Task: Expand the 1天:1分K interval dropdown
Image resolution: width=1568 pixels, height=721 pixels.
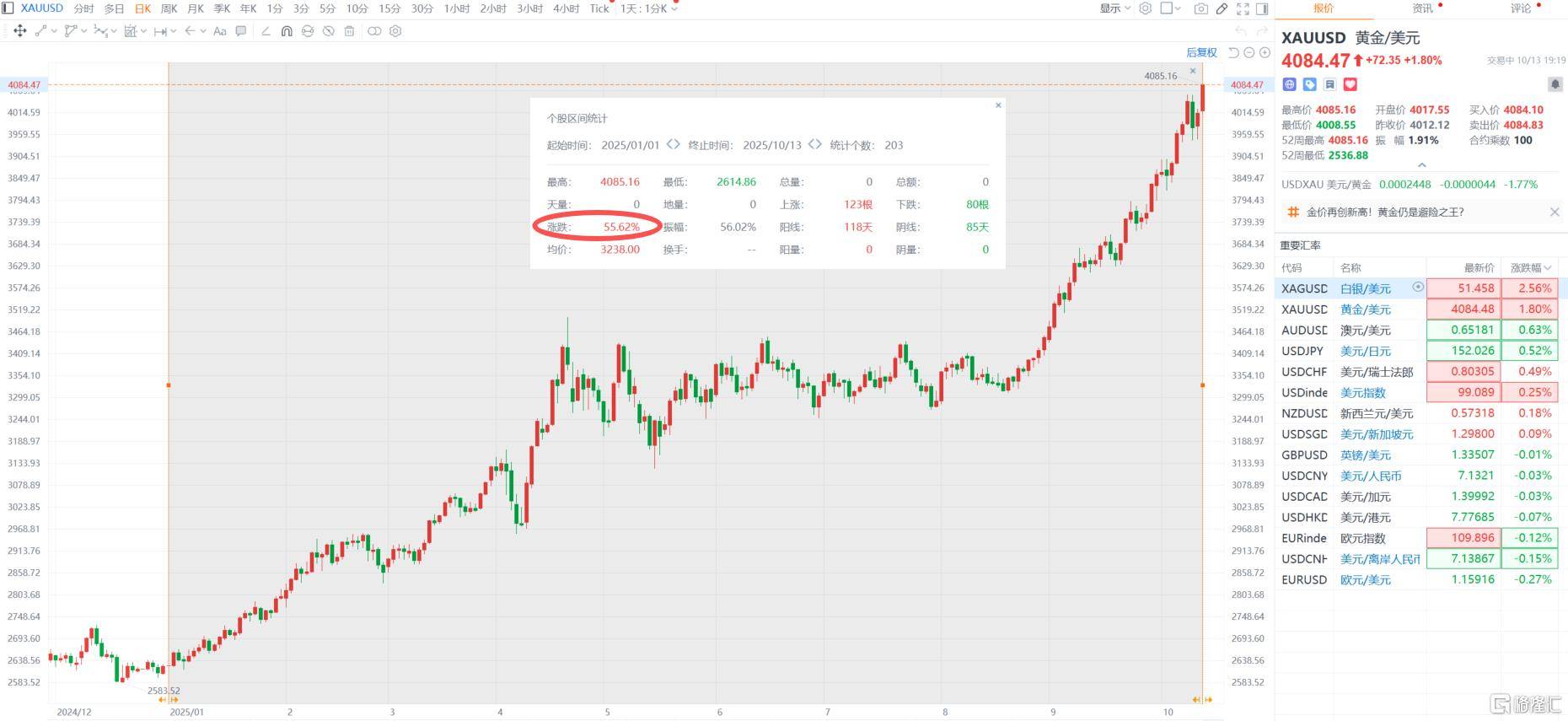Action: coord(648,8)
